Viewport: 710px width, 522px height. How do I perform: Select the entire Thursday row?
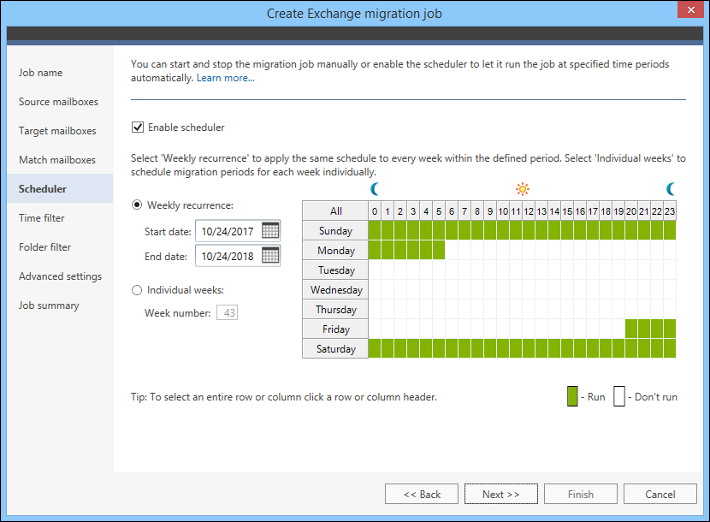(x=336, y=309)
